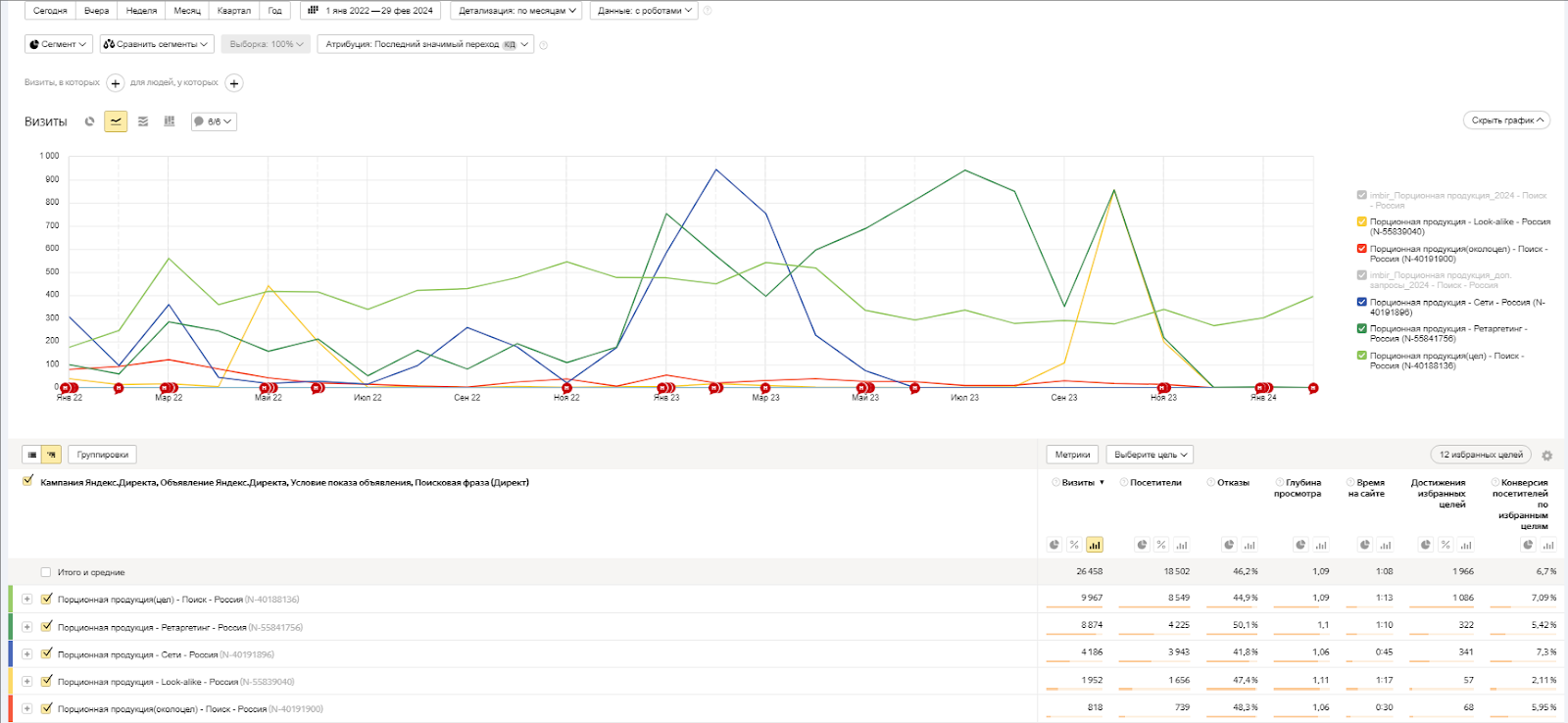Switch chart to pie diagram view

pyautogui.click(x=90, y=121)
